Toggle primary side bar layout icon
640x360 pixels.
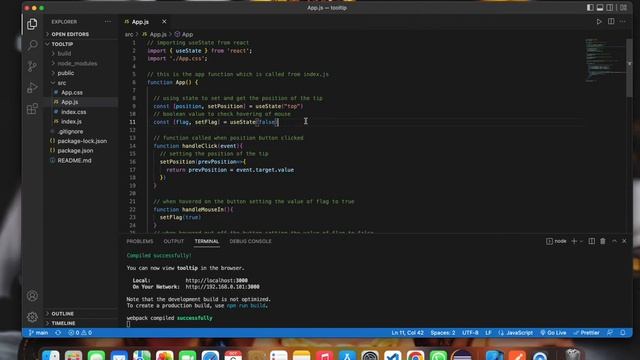(590, 8)
